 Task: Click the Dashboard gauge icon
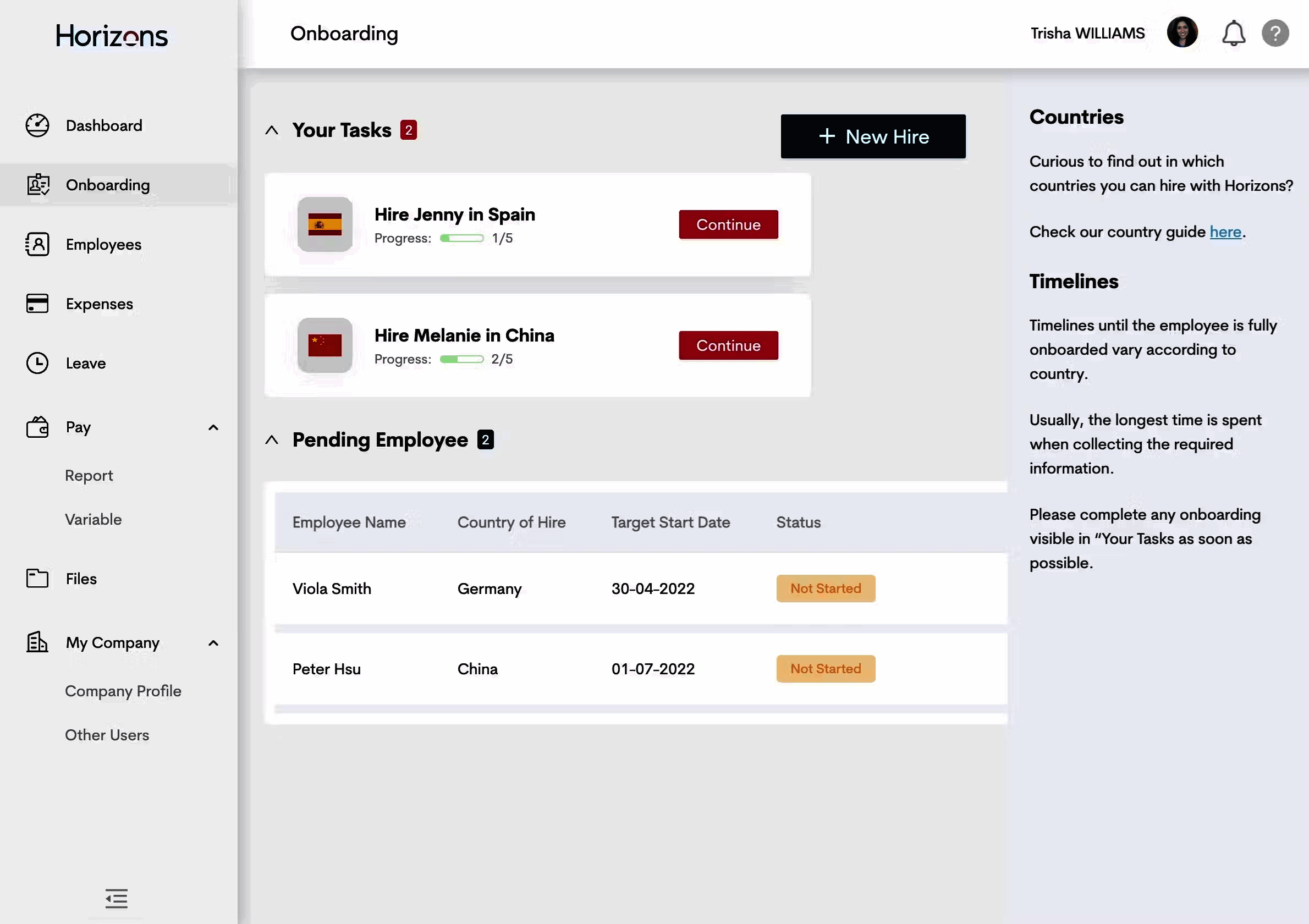pos(37,125)
